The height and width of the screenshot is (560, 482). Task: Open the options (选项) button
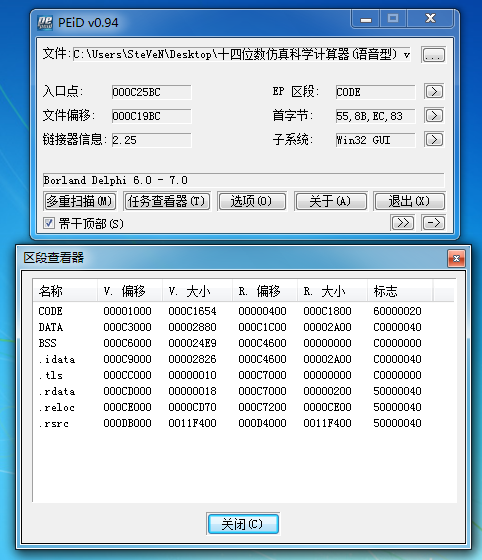click(252, 201)
